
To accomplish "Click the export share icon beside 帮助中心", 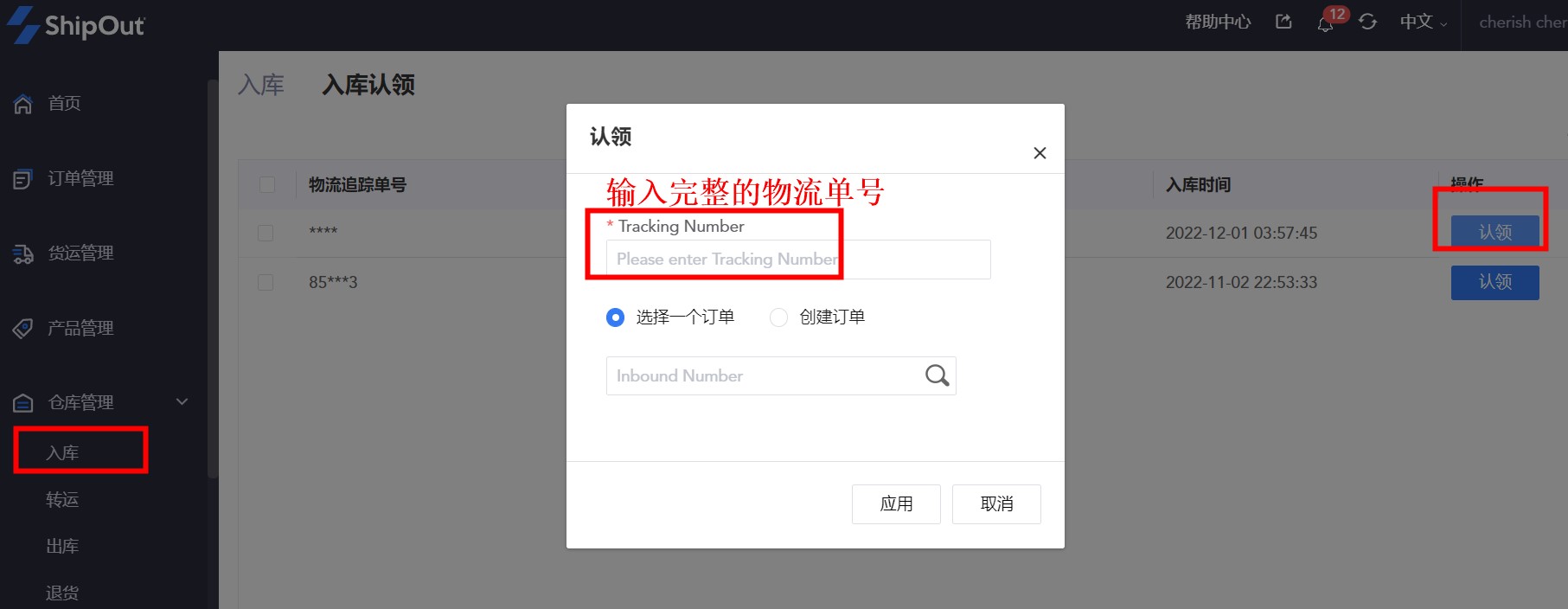I will pyautogui.click(x=1283, y=22).
